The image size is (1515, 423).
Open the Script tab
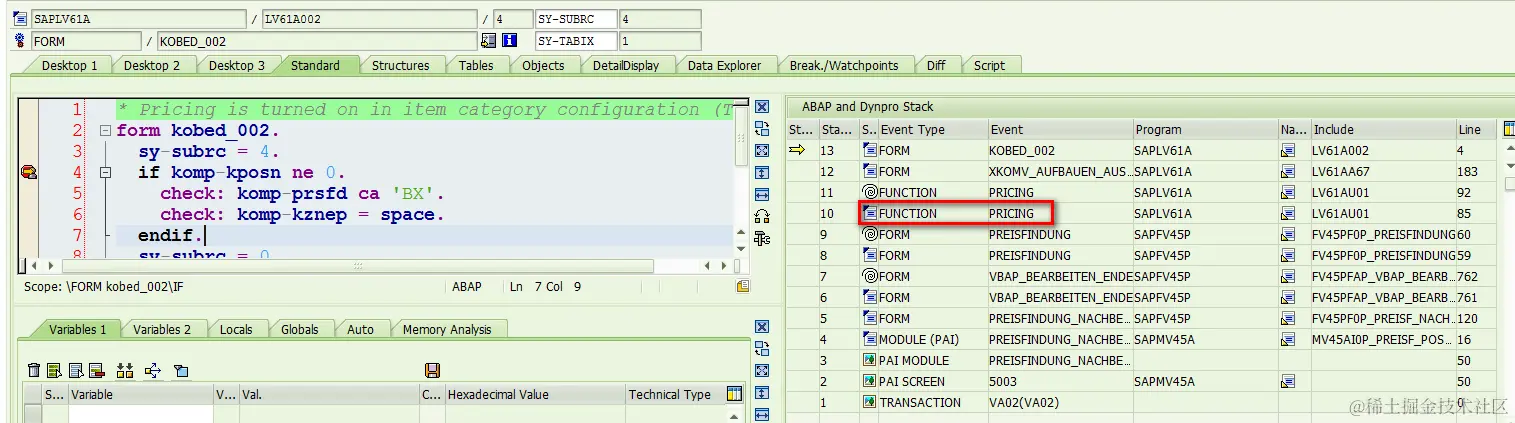(989, 65)
